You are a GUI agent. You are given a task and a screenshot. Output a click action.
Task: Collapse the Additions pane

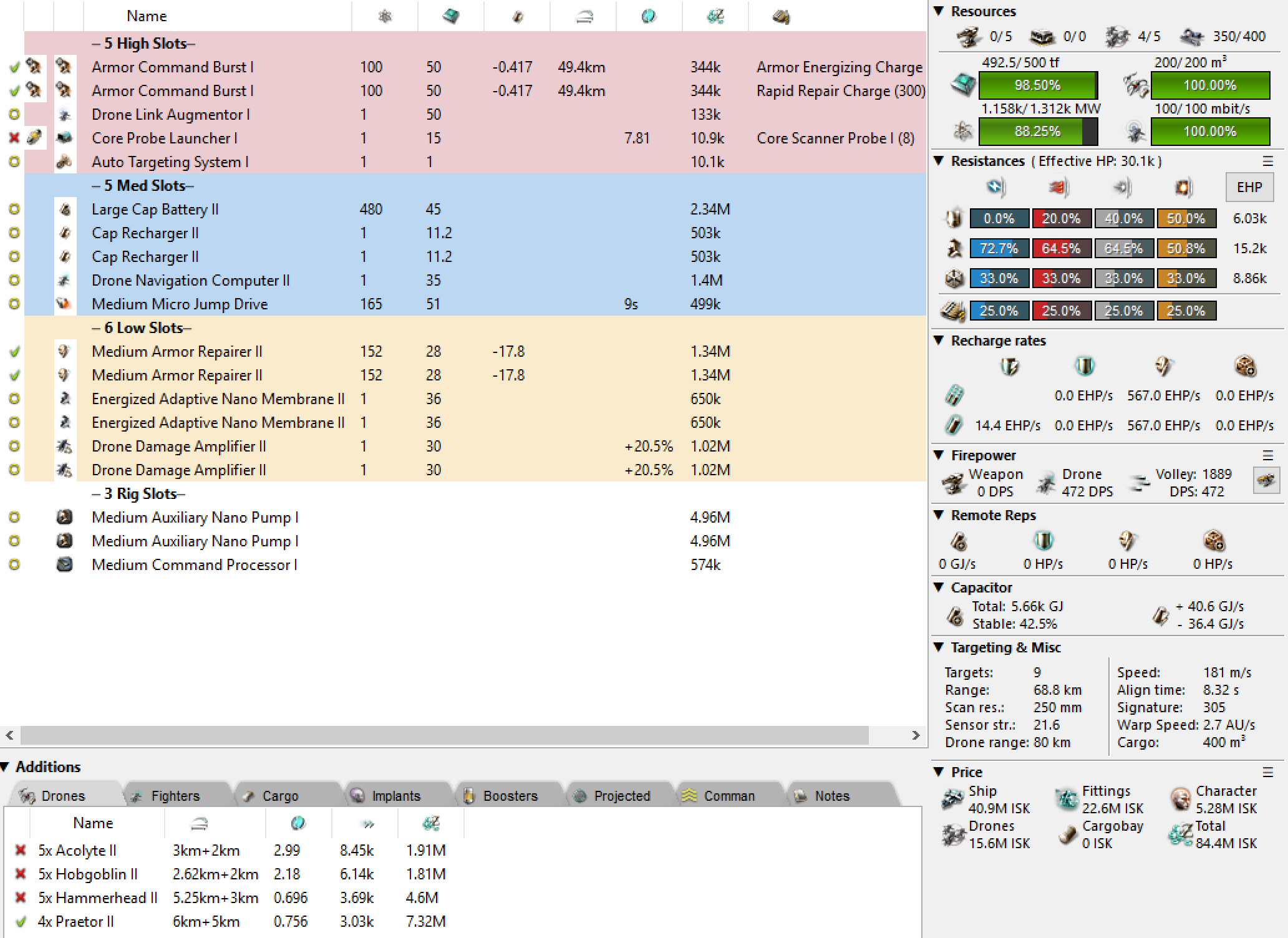(x=5, y=766)
